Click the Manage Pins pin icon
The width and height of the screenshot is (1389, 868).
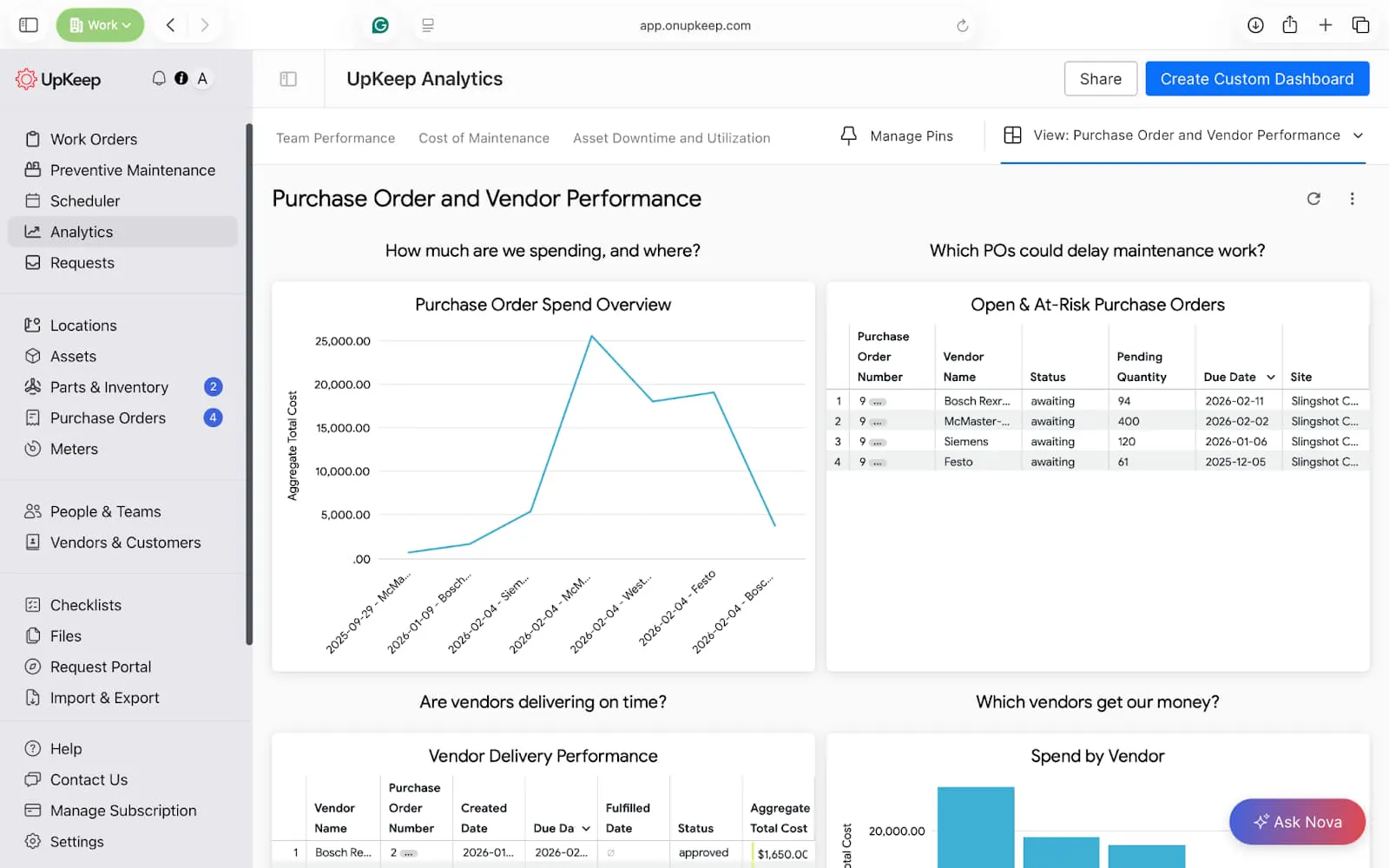click(848, 136)
